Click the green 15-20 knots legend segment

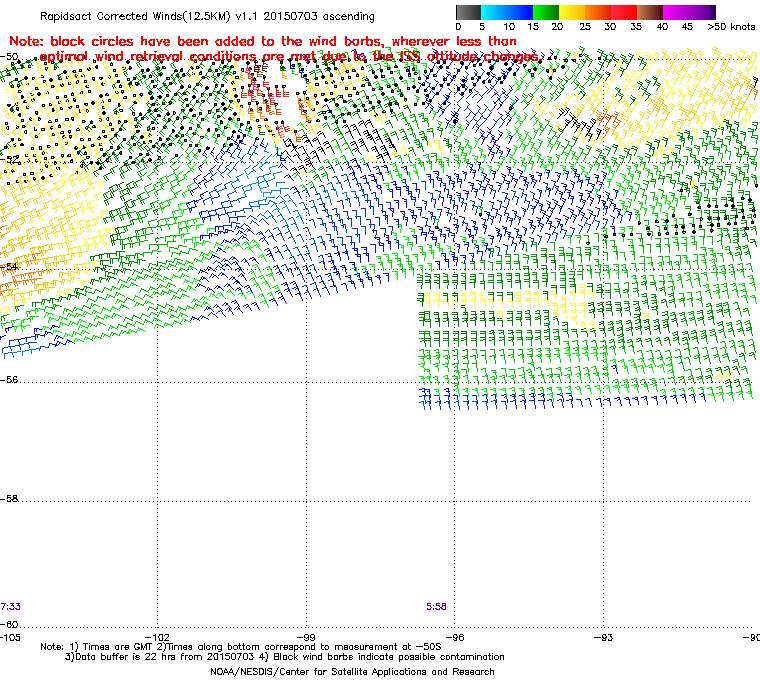tap(546, 12)
